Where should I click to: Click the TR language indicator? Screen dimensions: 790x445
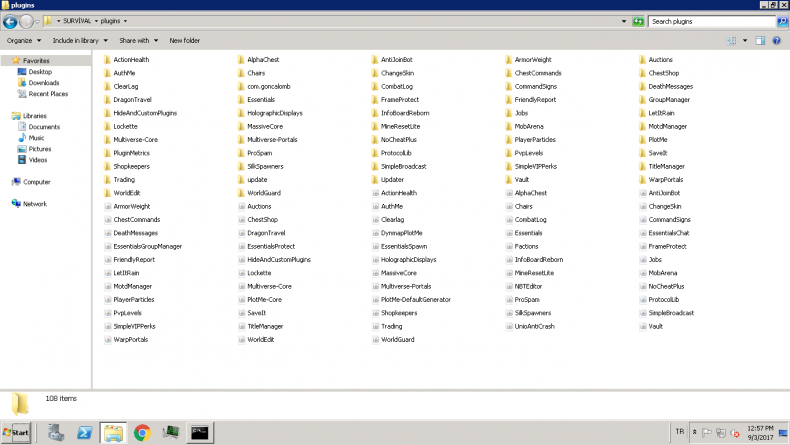click(x=680, y=432)
